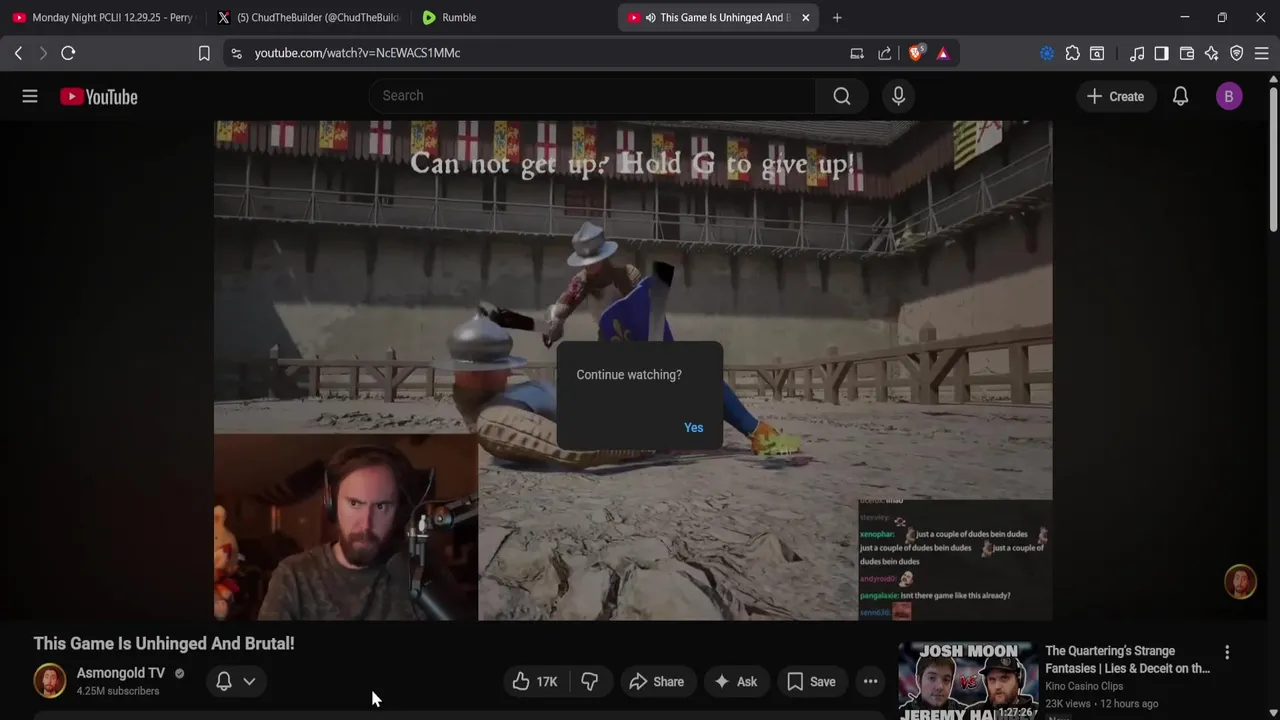Image resolution: width=1280 pixels, height=720 pixels.
Task: Go back in browser history
Action: click(x=18, y=53)
